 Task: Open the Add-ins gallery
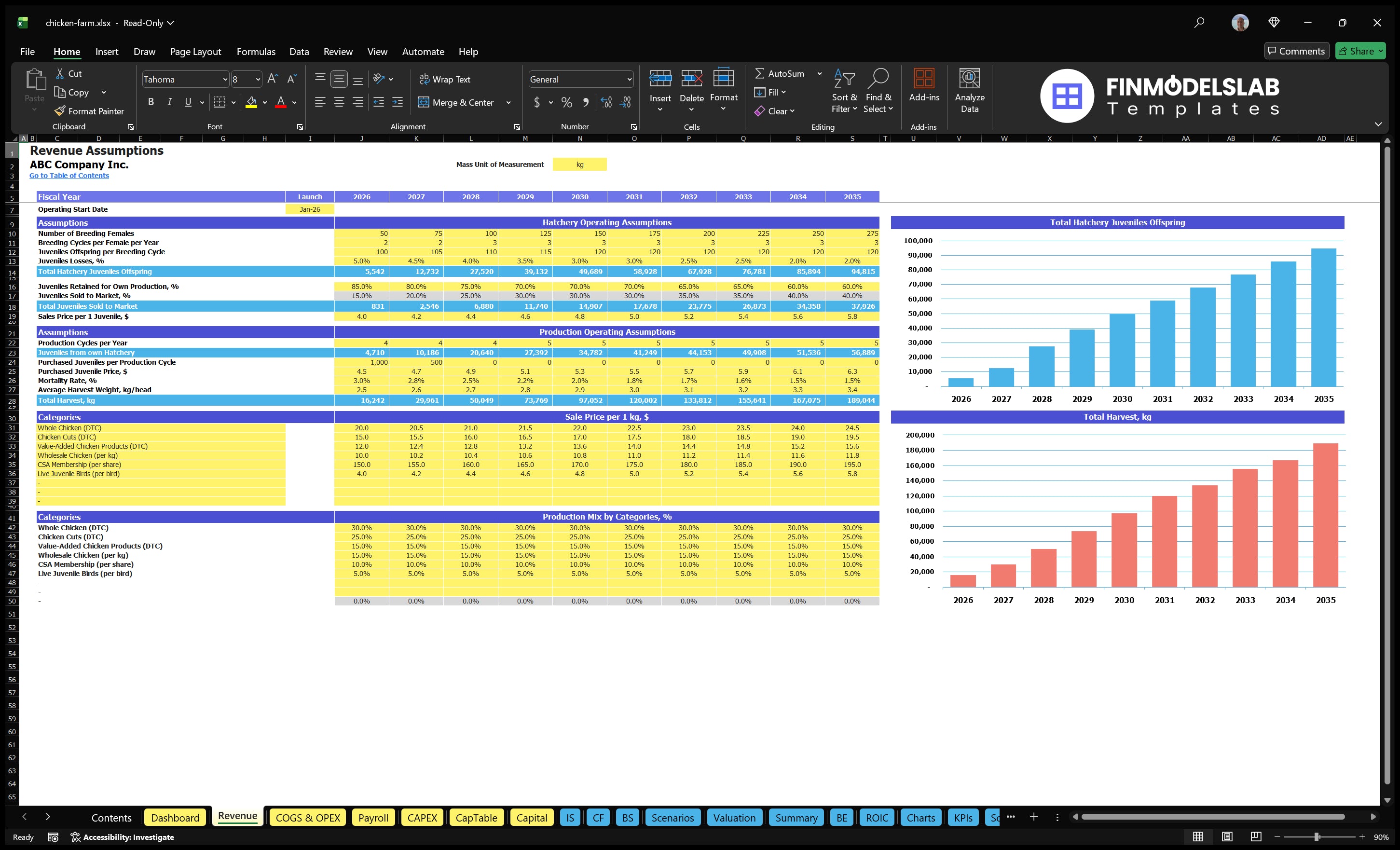(924, 85)
